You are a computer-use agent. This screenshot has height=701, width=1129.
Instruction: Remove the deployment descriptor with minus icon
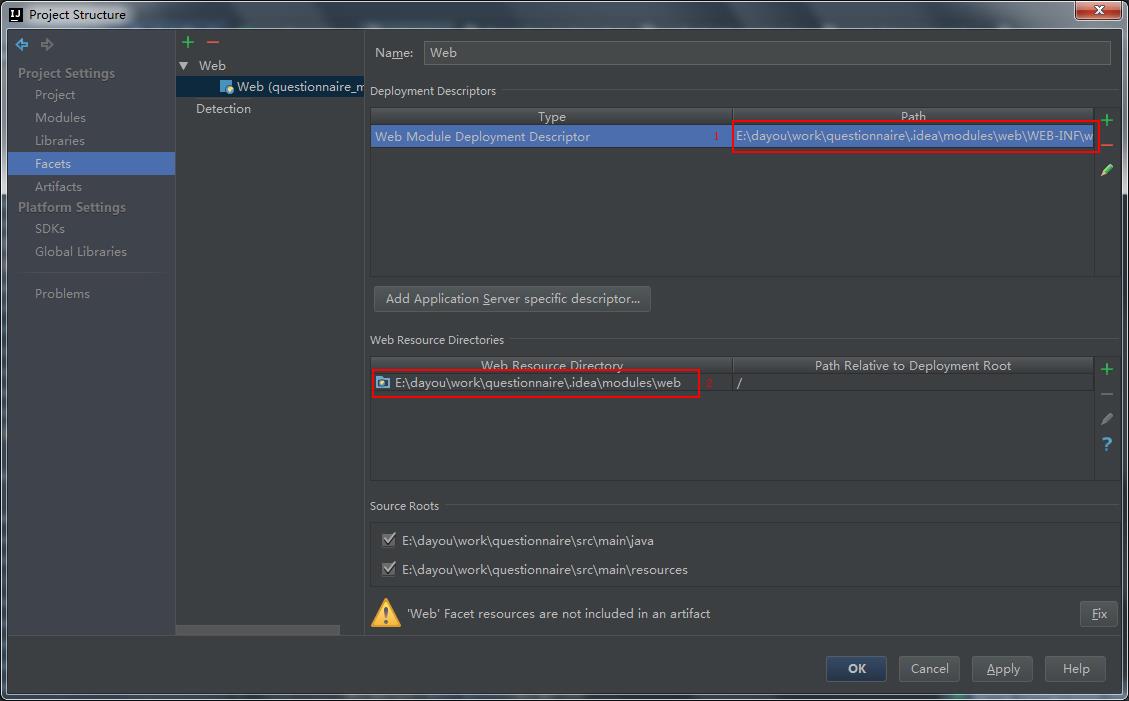(1107, 145)
